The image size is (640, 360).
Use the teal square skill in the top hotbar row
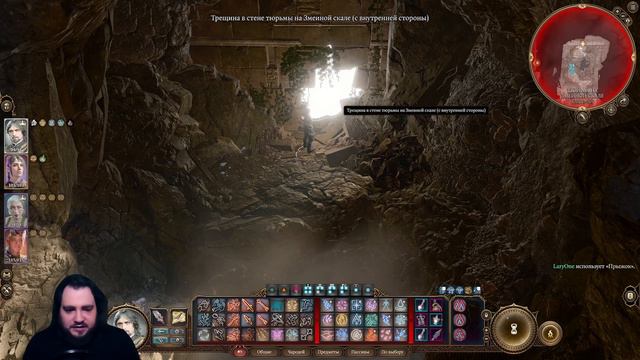point(277,305)
